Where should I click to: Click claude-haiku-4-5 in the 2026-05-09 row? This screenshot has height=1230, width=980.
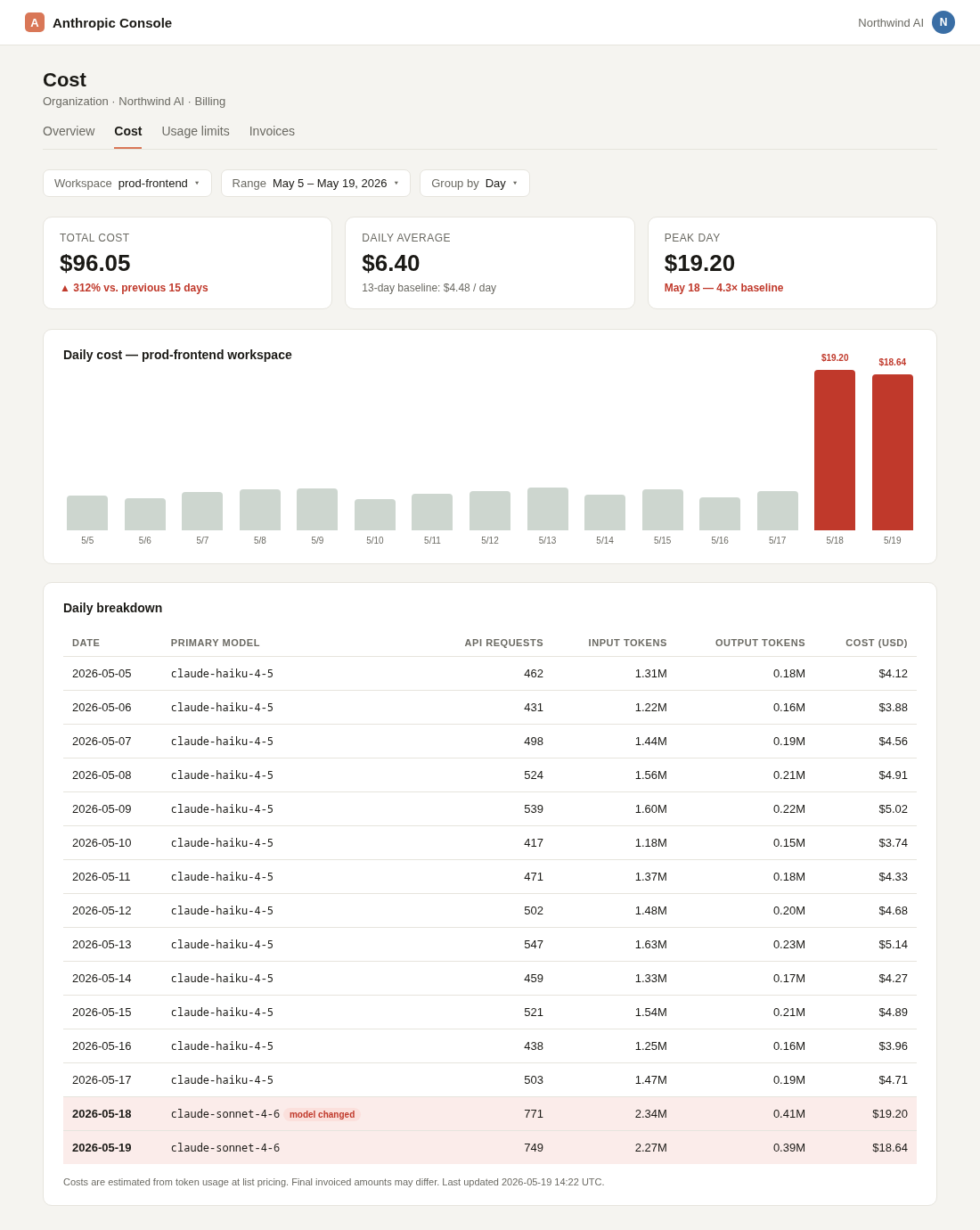coord(222,809)
